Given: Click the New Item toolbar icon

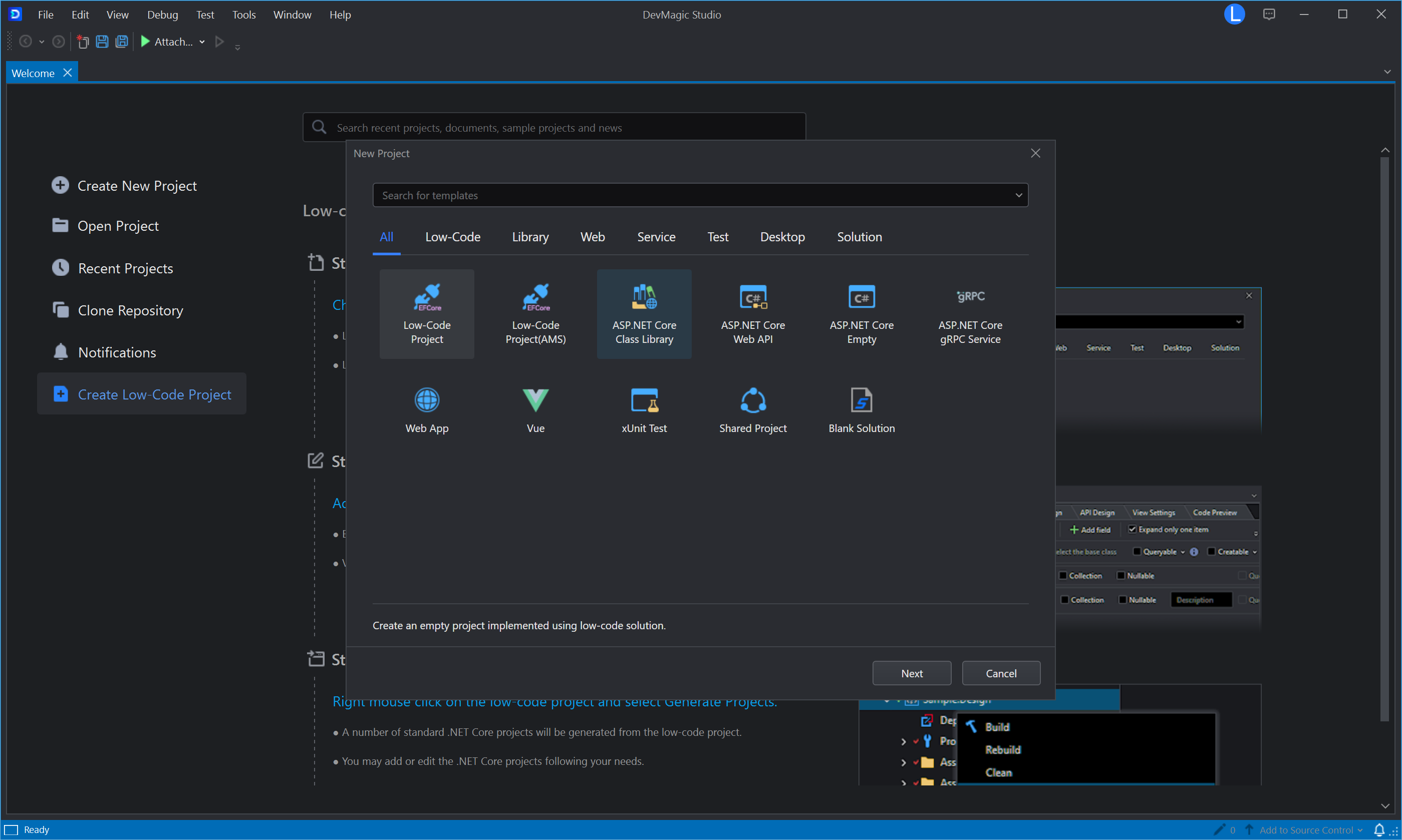Looking at the screenshot, I should click(83, 42).
